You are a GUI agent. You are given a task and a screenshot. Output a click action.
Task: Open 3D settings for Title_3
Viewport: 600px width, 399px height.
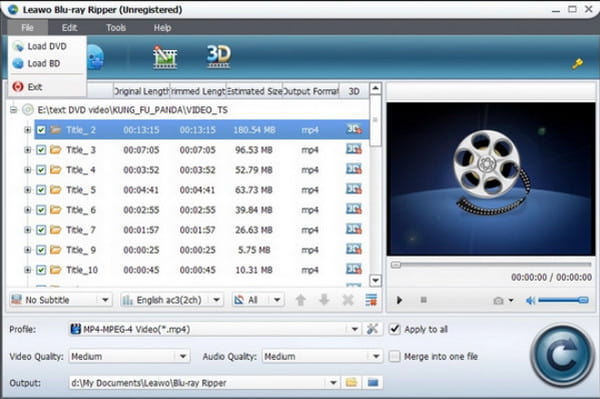[354, 149]
